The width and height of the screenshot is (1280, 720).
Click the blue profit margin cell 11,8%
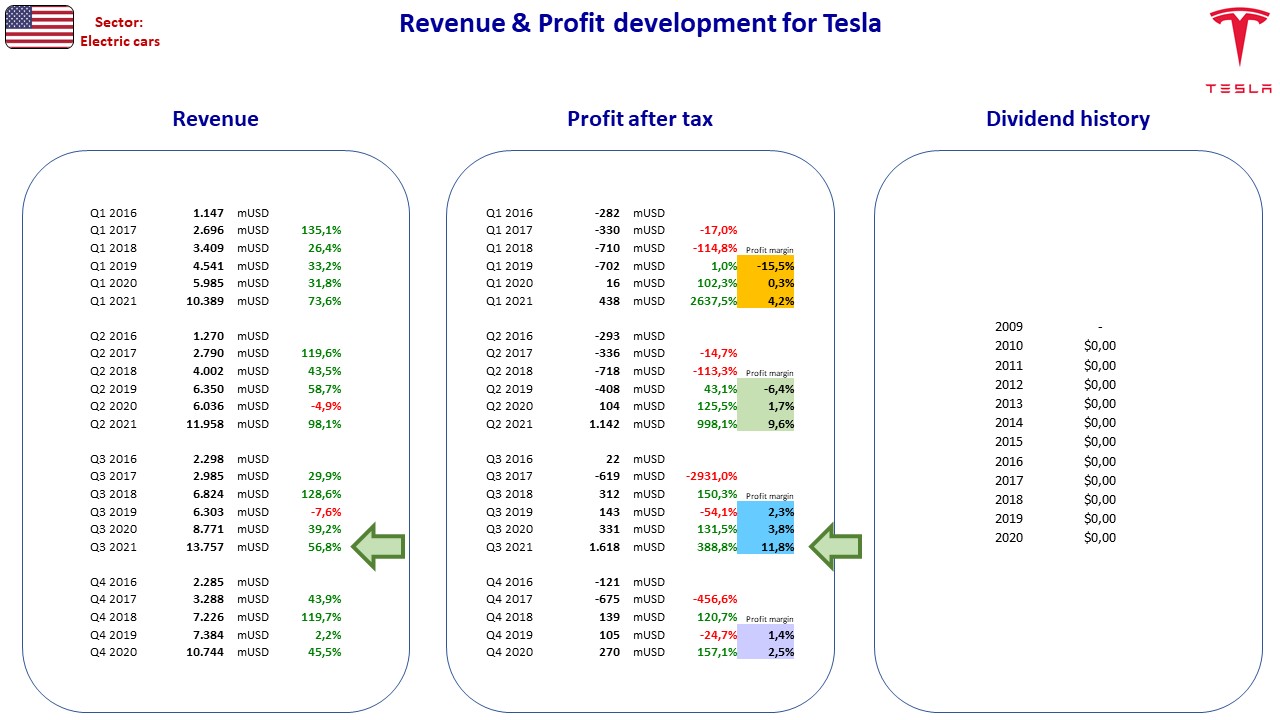point(766,547)
